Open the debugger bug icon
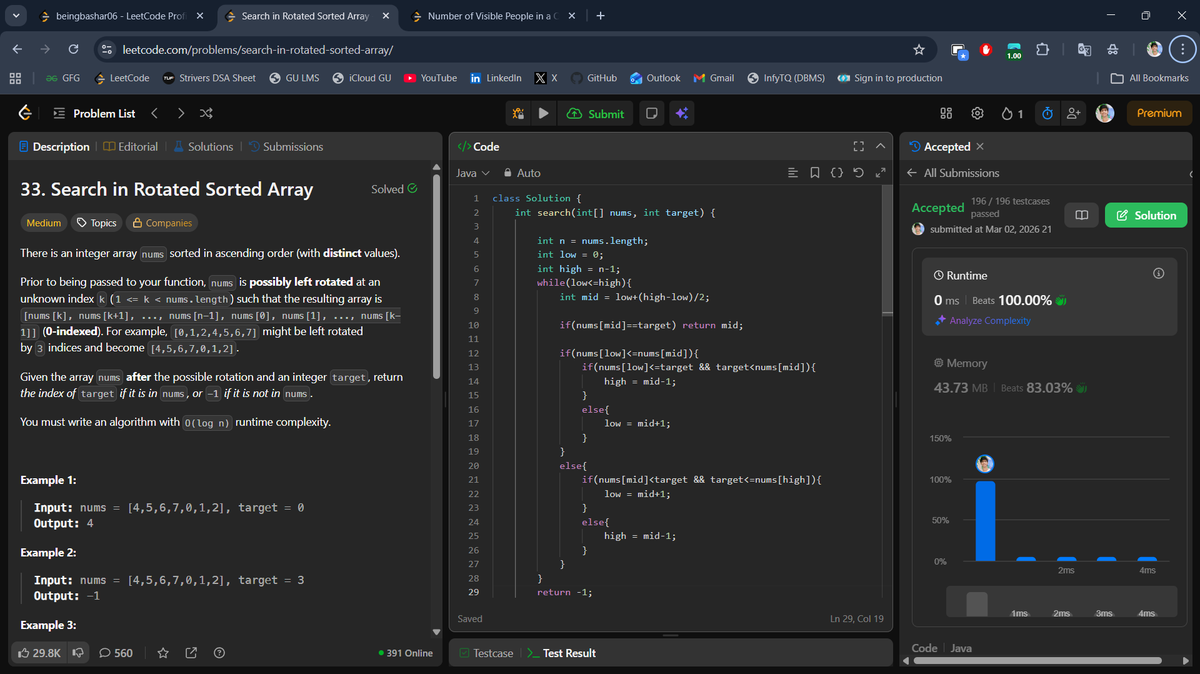The width and height of the screenshot is (1200, 674). (x=519, y=113)
